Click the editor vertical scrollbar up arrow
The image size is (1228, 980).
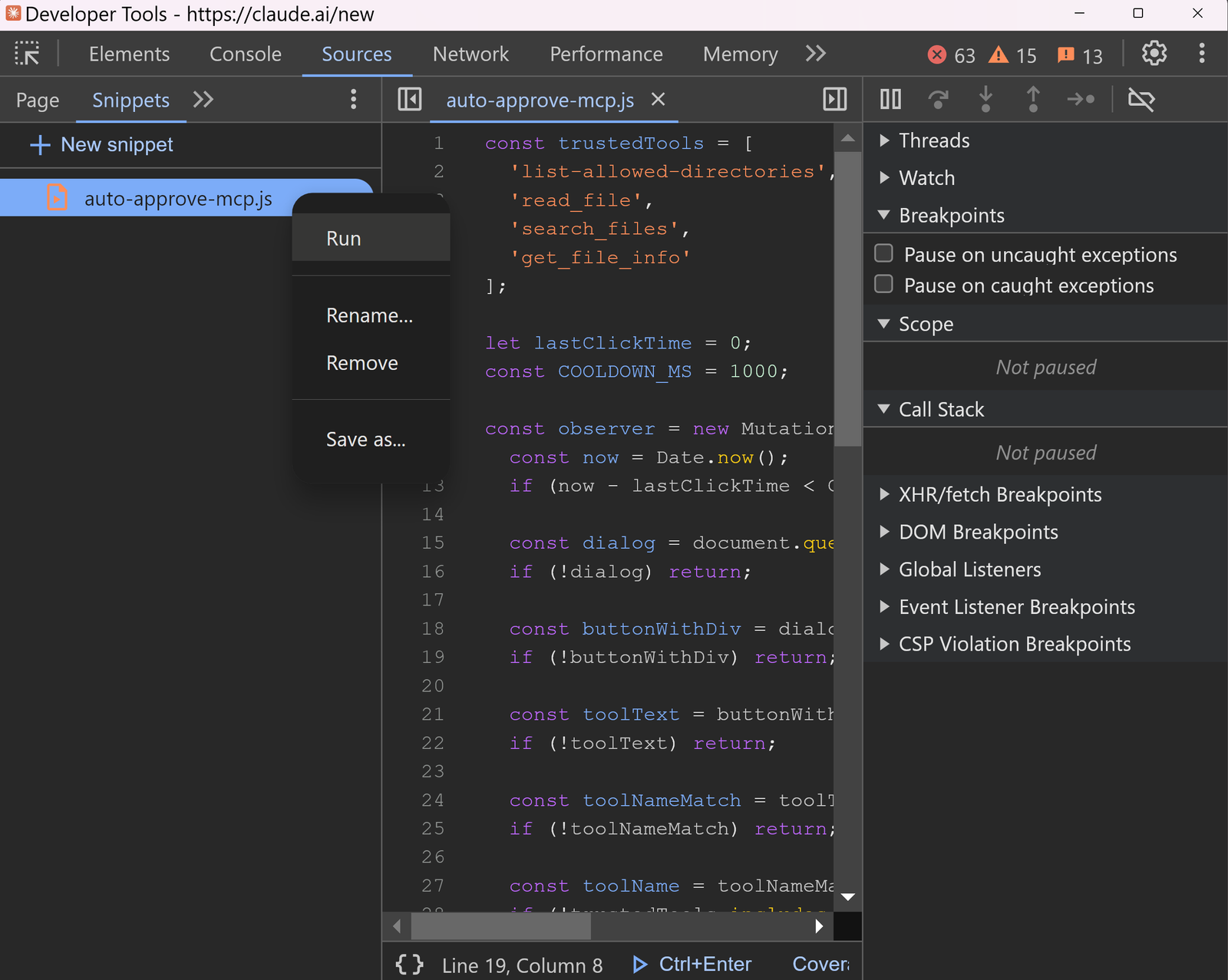coord(848,138)
